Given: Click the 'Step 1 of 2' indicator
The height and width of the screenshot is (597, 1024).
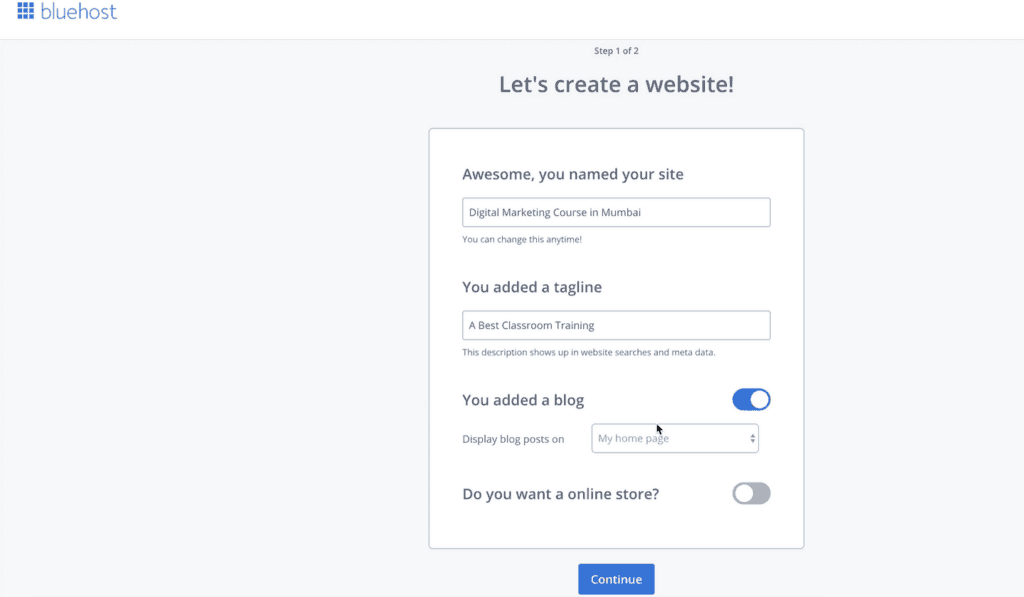Looking at the screenshot, I should [616, 50].
